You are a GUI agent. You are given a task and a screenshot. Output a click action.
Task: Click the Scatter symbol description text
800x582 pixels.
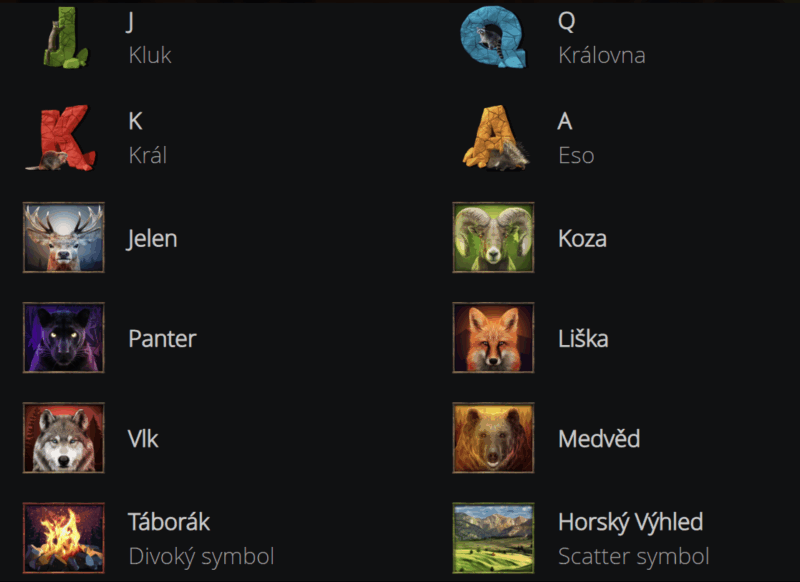tap(634, 556)
